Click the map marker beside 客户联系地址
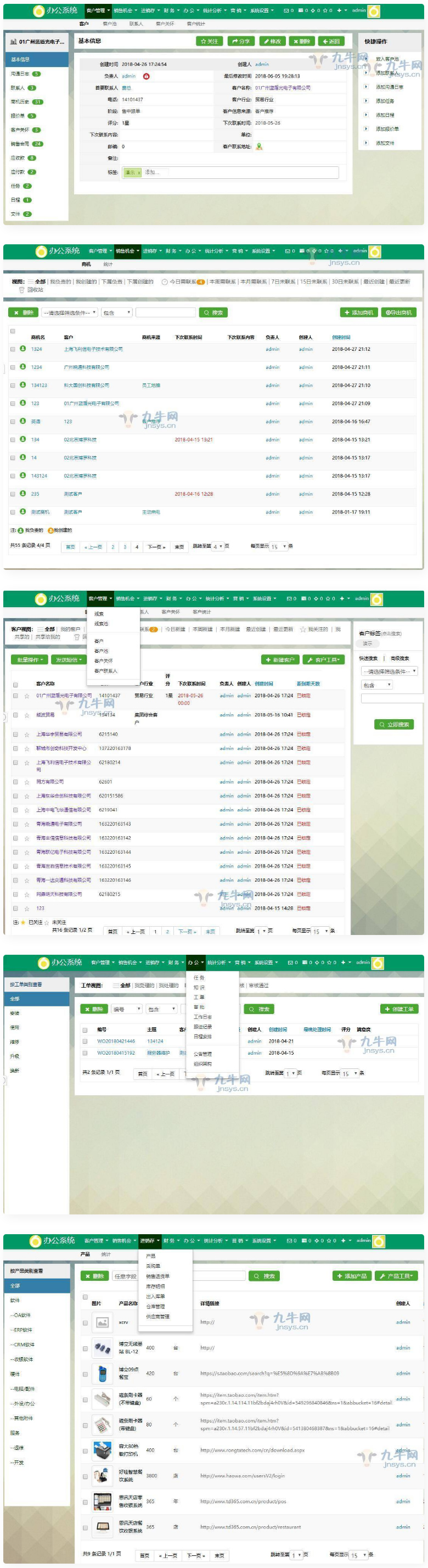The width and height of the screenshot is (428, 1568). click(259, 147)
